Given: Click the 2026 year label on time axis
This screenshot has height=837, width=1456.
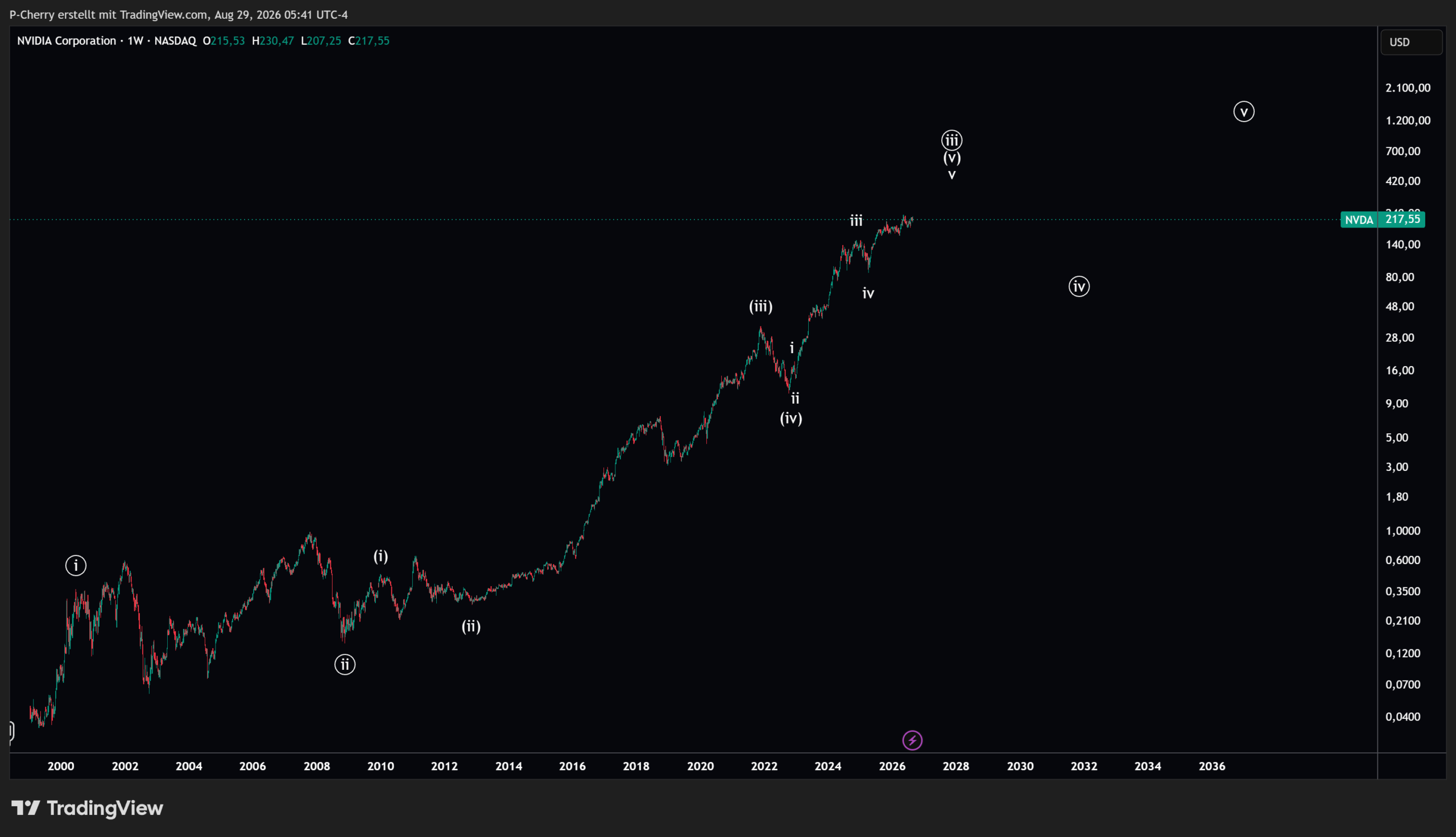Looking at the screenshot, I should tap(893, 766).
